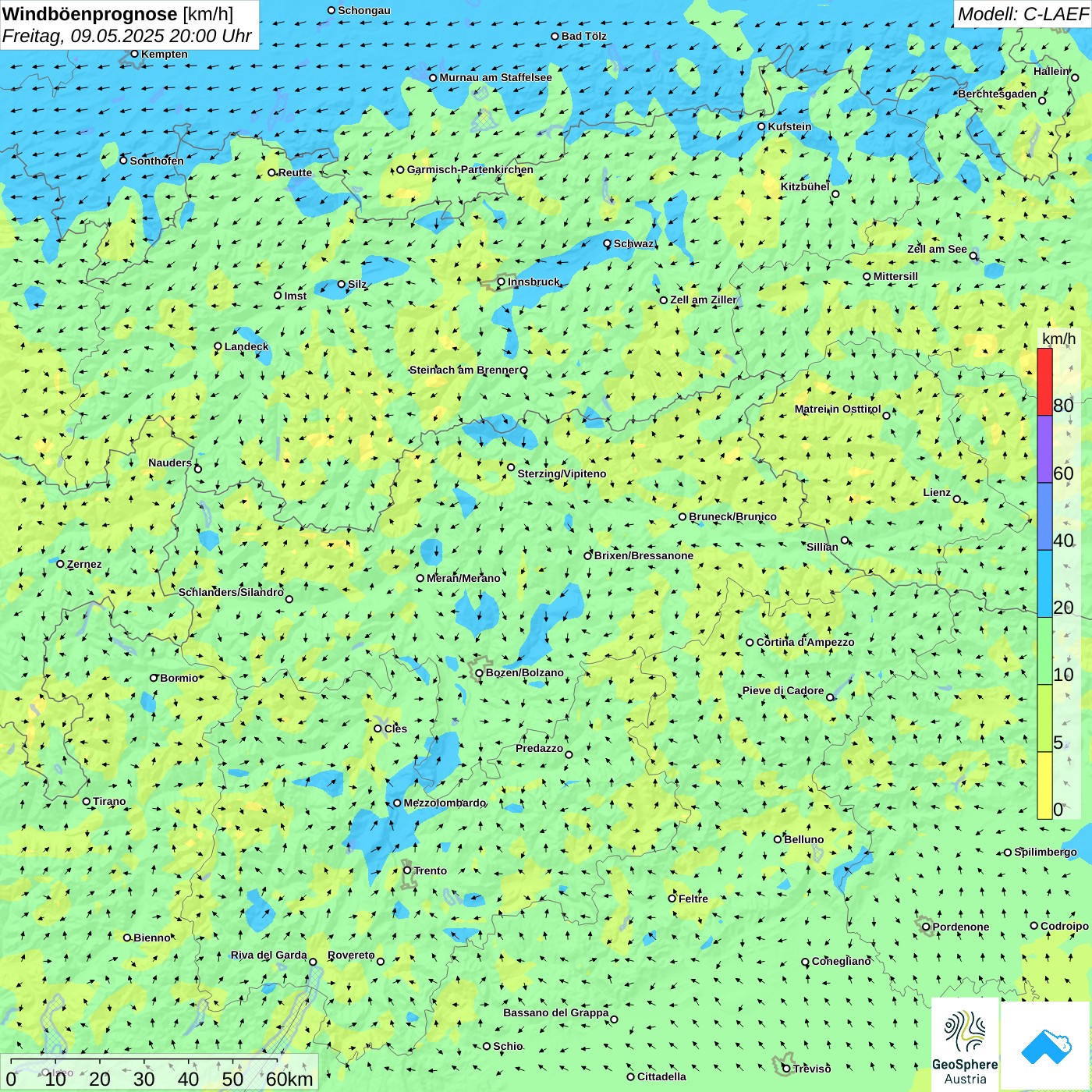
Task: Click the 'Matrei in Osttirol' label
Action: (x=838, y=409)
